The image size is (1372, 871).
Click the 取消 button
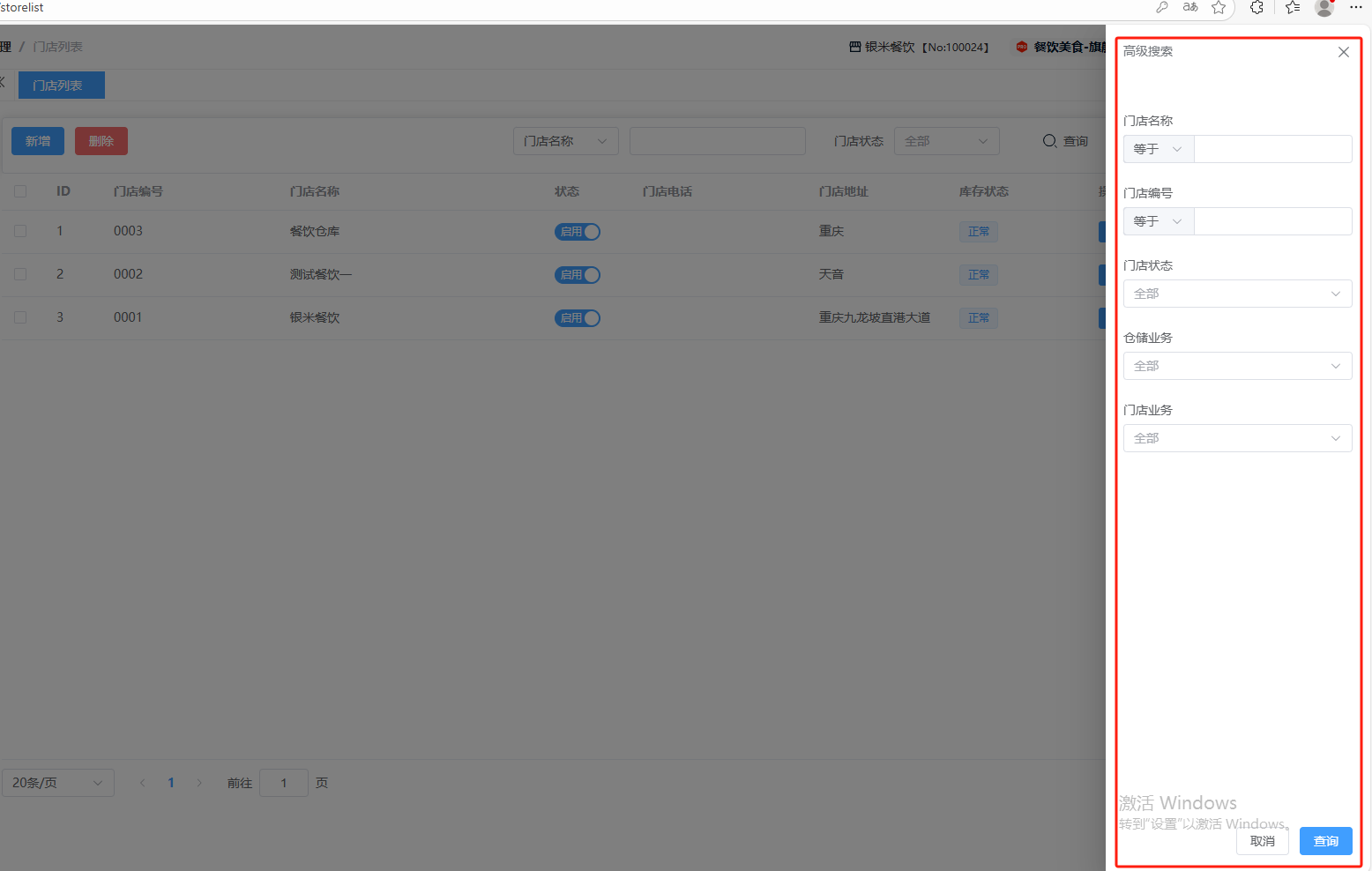1262,841
